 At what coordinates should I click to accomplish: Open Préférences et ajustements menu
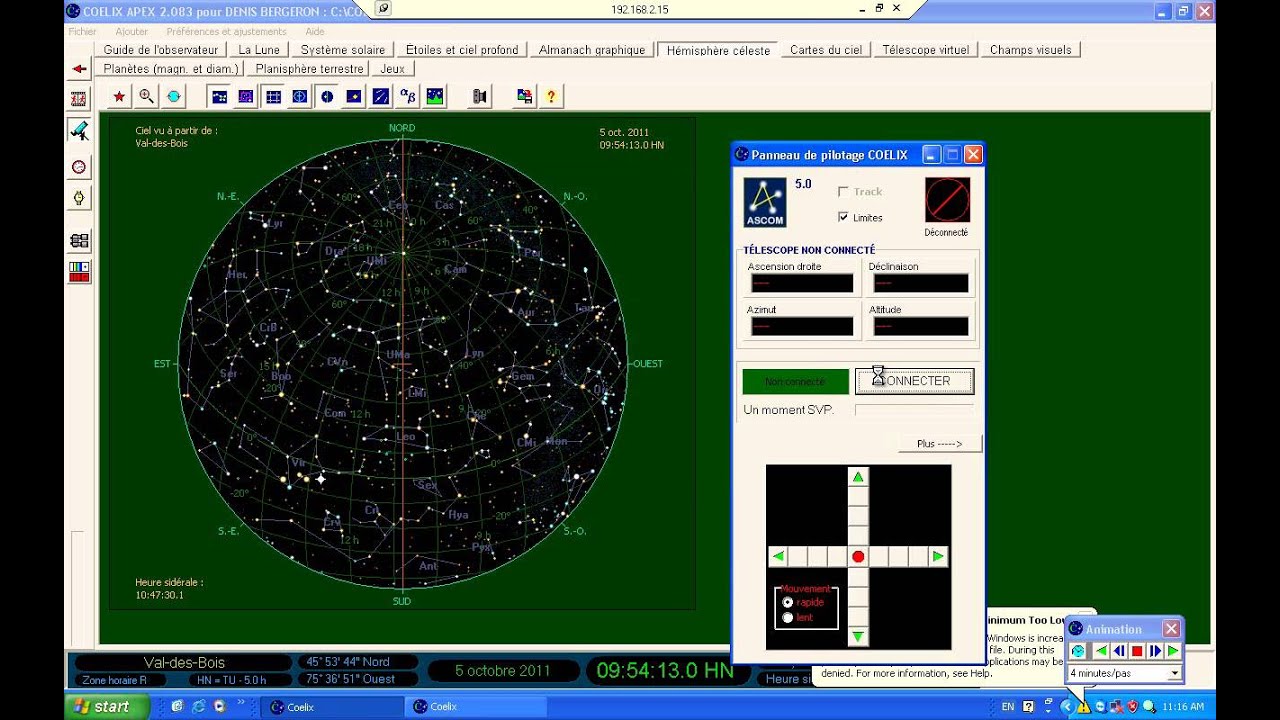click(226, 32)
